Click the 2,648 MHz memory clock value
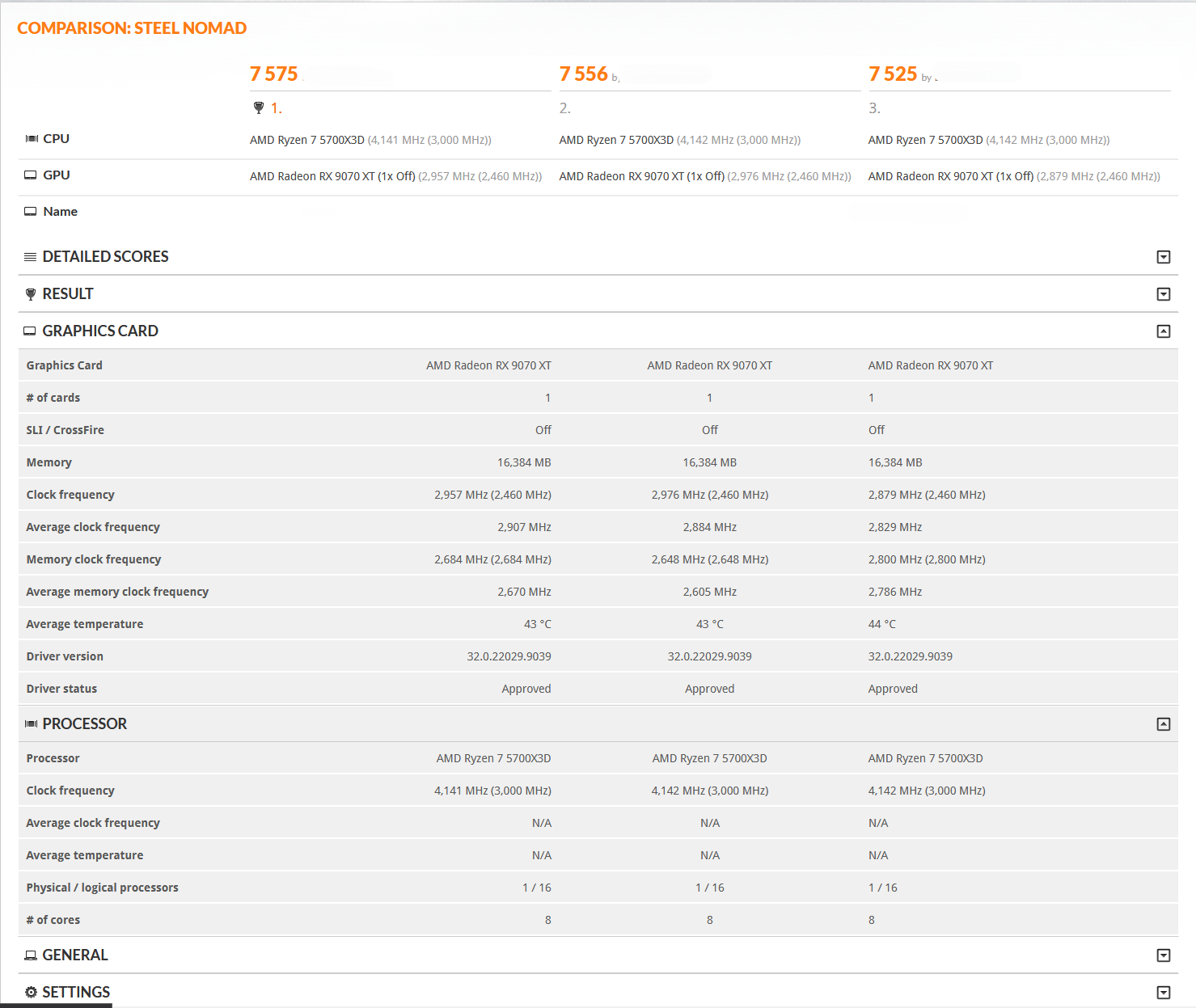Screen dimensions: 1196x1008 (x=710, y=559)
